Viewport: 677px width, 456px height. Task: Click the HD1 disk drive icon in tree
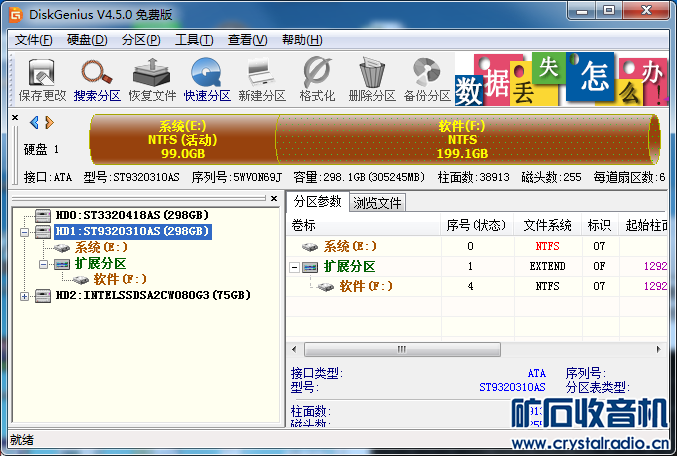[x=42, y=231]
